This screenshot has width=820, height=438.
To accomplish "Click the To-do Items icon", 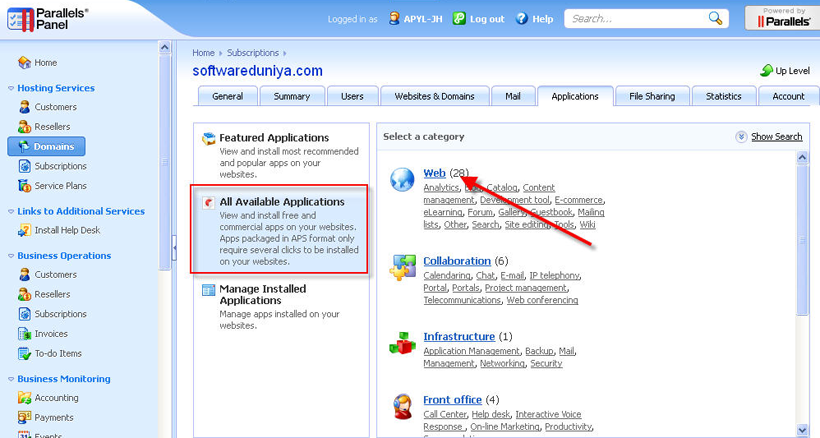I will point(24,354).
